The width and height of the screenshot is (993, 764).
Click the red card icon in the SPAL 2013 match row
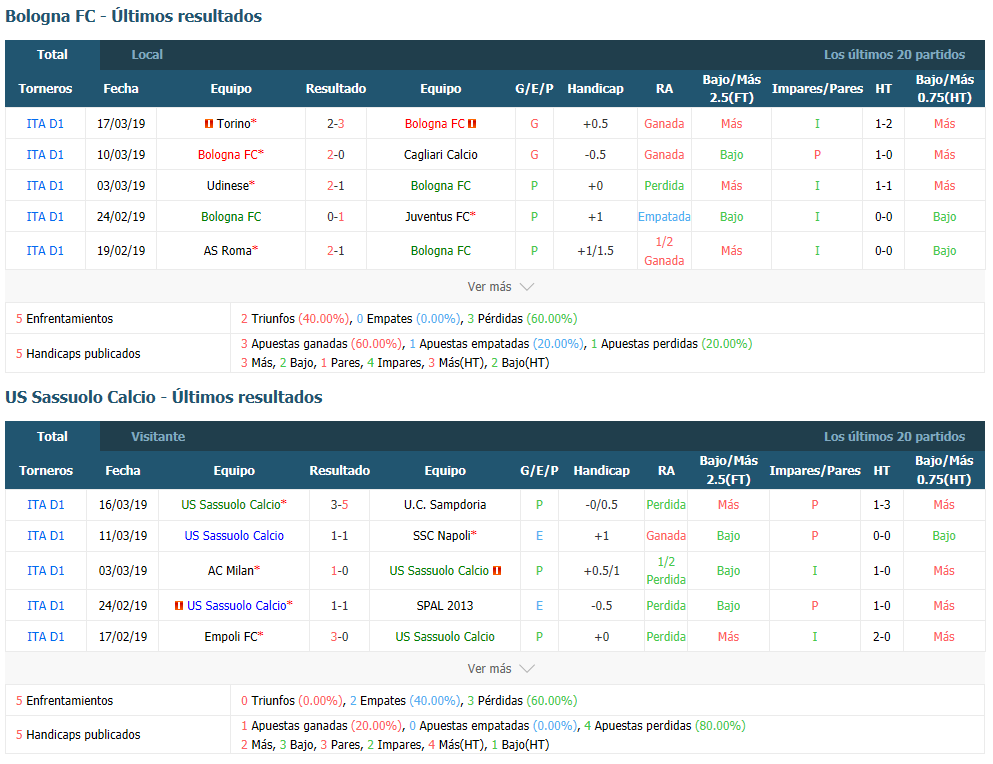point(179,606)
